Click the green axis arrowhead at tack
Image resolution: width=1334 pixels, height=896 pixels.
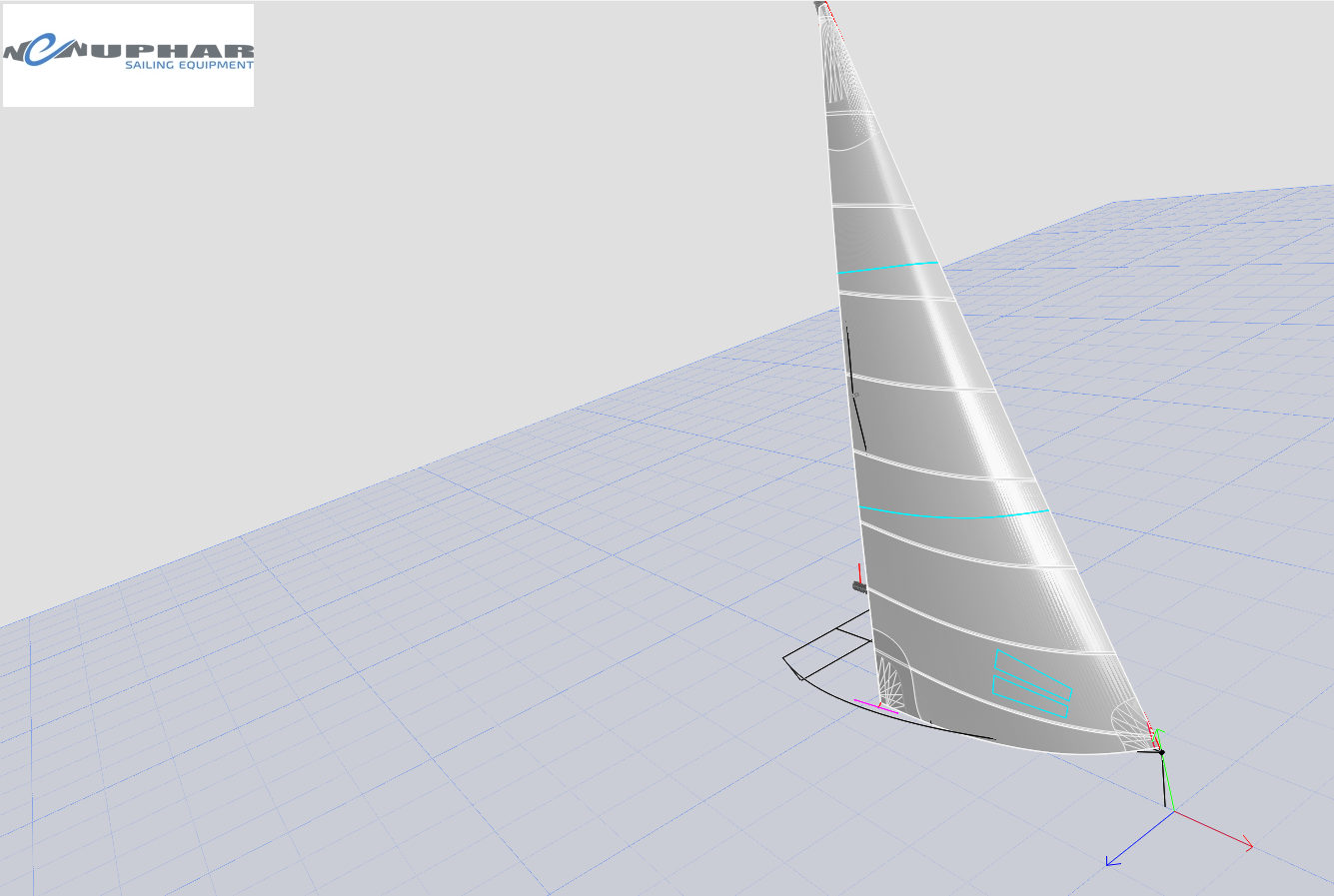[x=1157, y=734]
